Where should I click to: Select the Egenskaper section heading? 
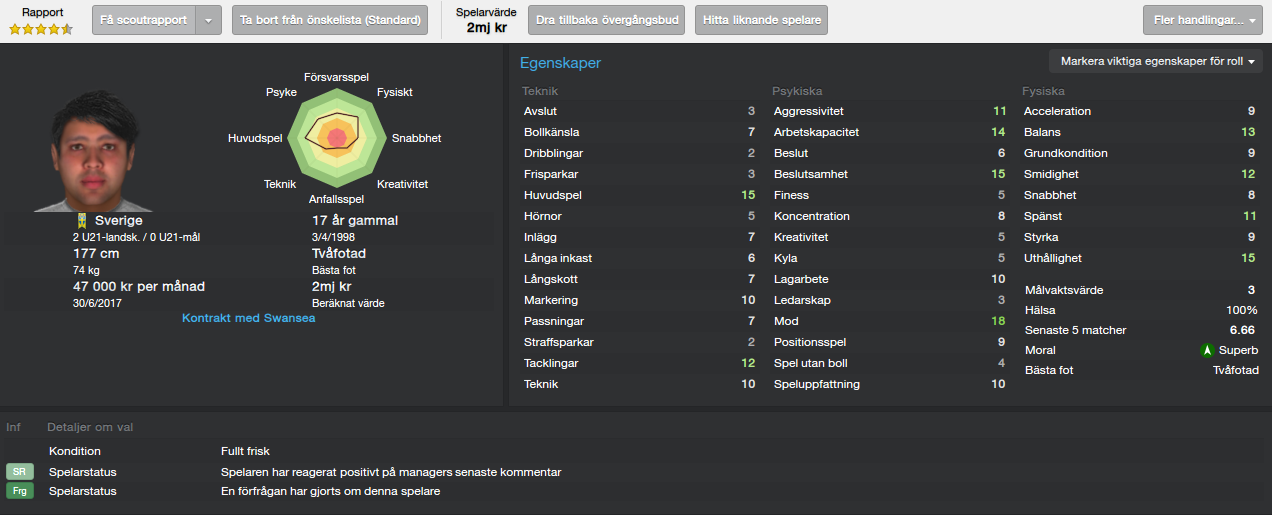(x=560, y=63)
